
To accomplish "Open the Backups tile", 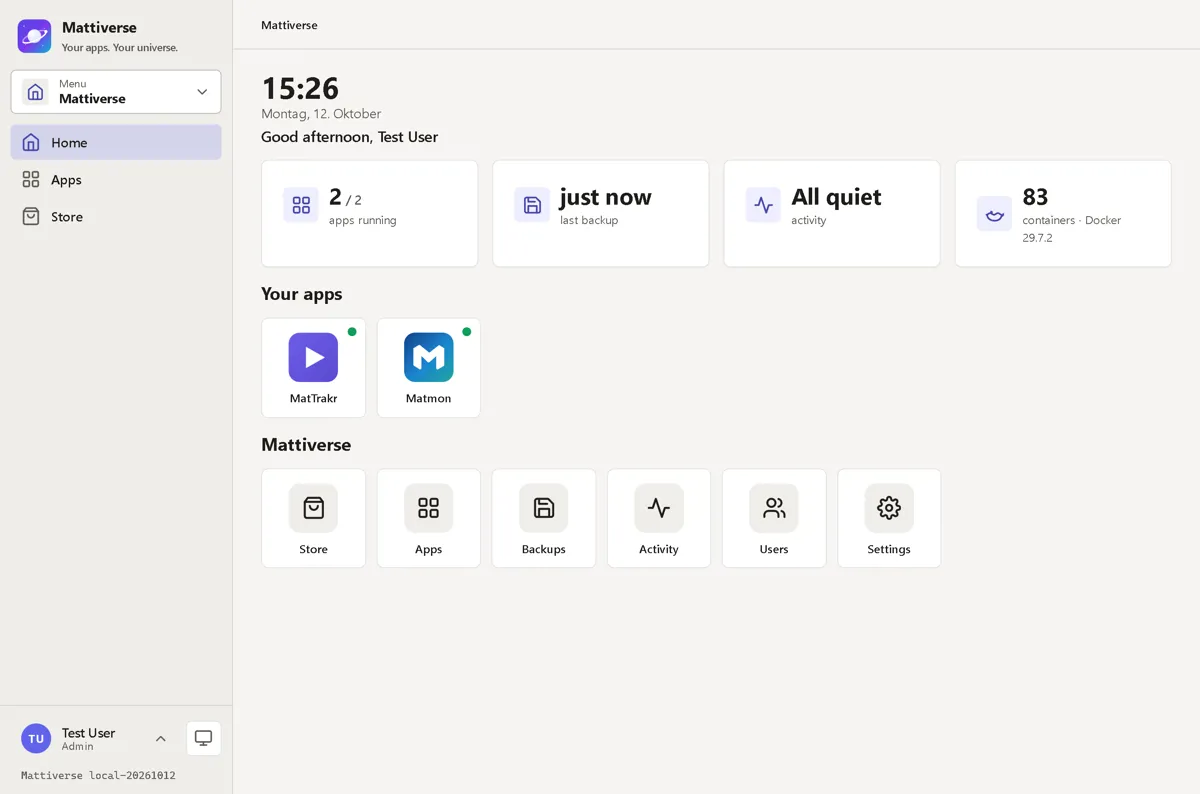I will pos(544,518).
